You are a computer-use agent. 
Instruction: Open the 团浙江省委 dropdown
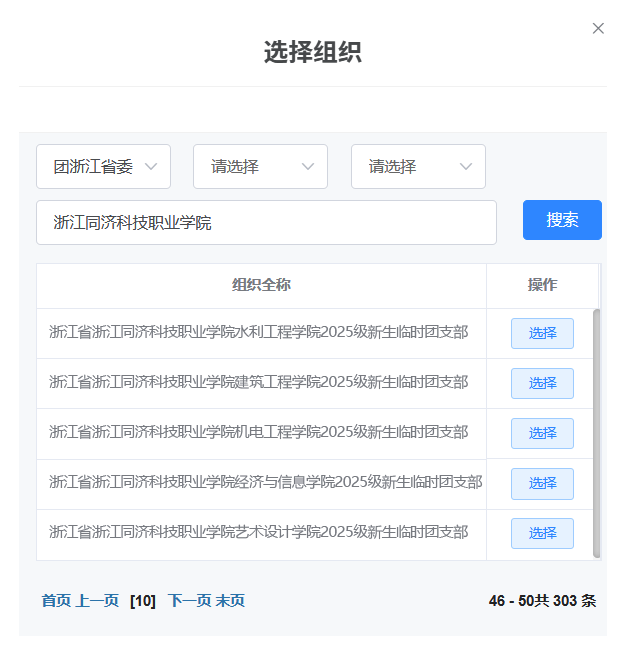104,167
